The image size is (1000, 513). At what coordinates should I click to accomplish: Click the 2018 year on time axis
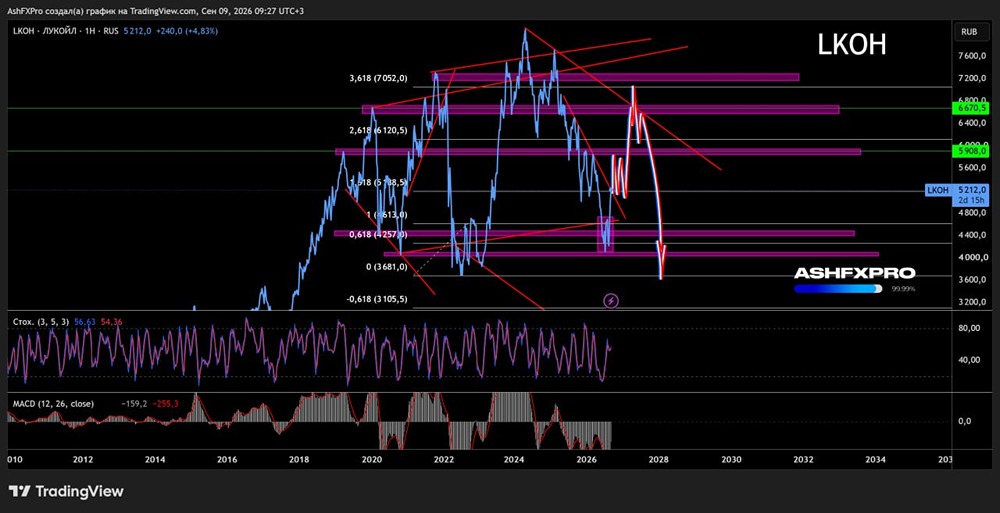299,459
